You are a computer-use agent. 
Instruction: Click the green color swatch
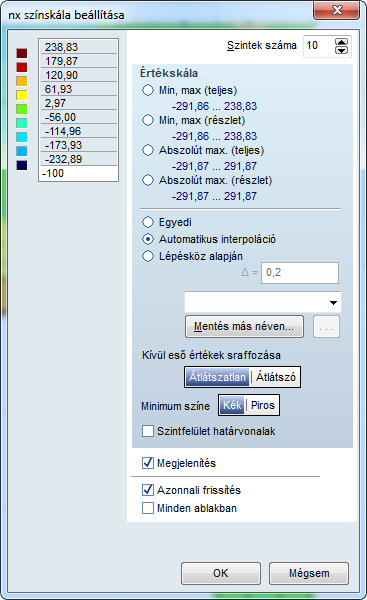22,109
